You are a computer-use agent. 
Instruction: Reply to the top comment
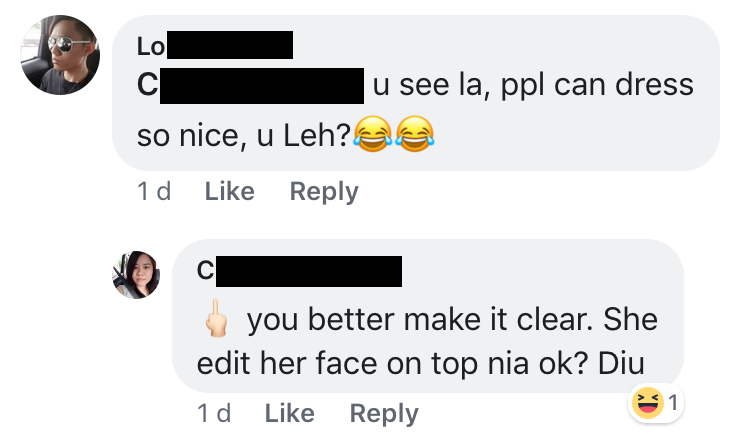pos(323,191)
